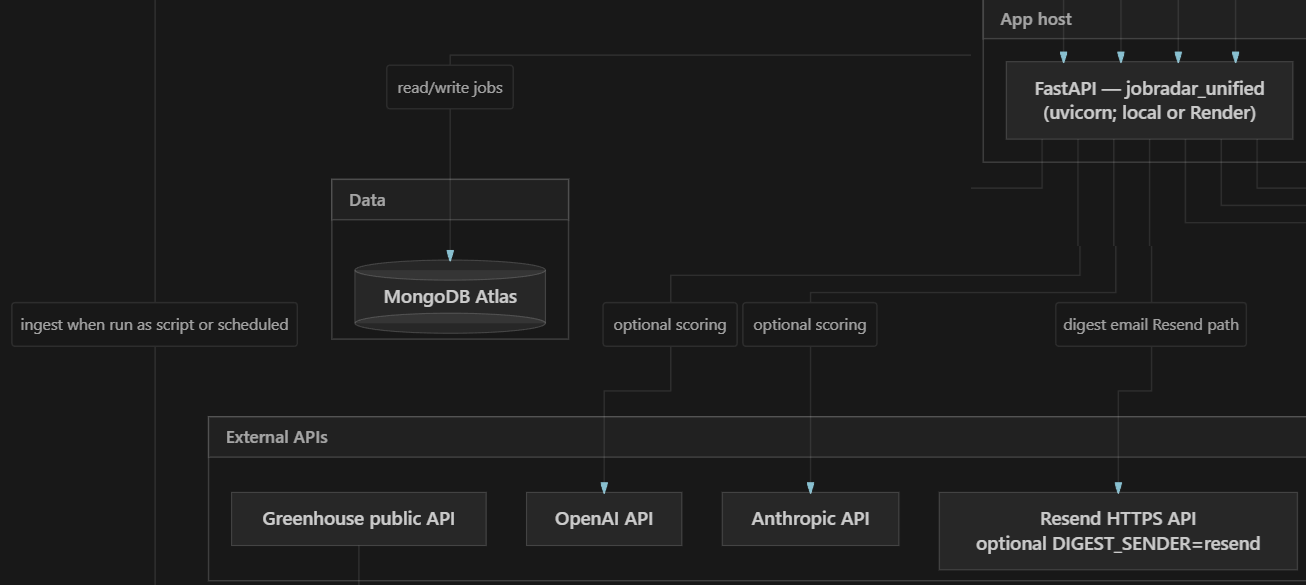Click the 'digest email Resend path' label
This screenshot has width=1306, height=585.
1151,324
